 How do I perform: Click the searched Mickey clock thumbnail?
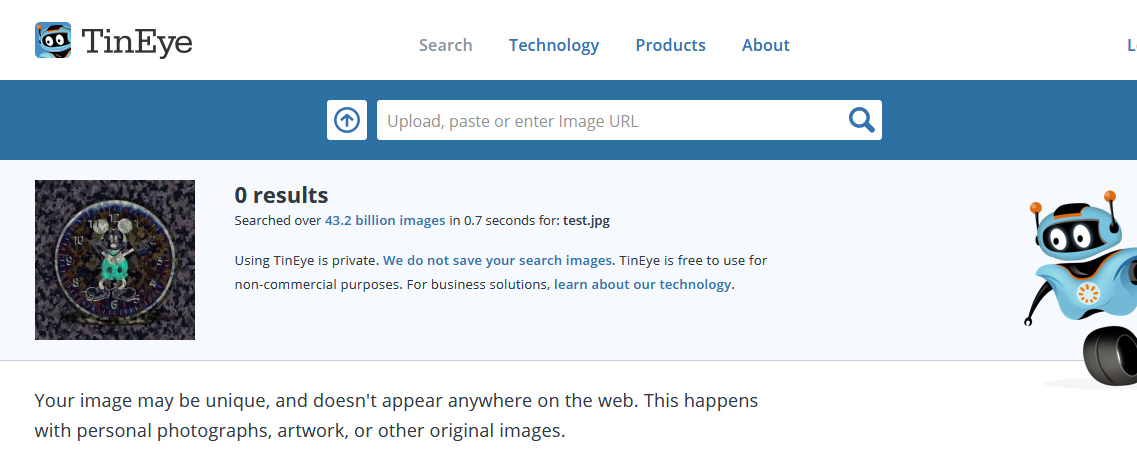click(115, 260)
